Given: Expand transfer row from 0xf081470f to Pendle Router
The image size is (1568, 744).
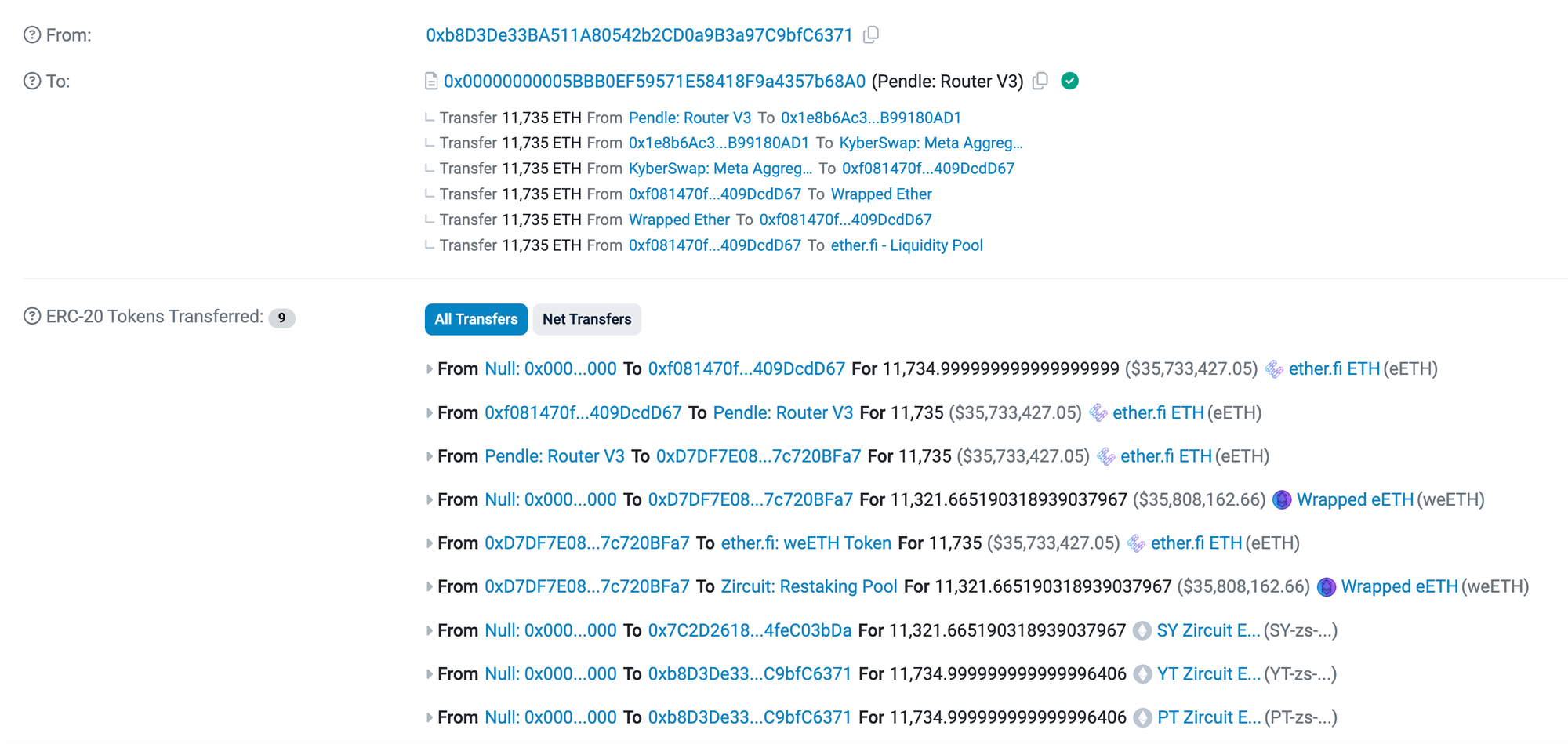Looking at the screenshot, I should (x=429, y=413).
